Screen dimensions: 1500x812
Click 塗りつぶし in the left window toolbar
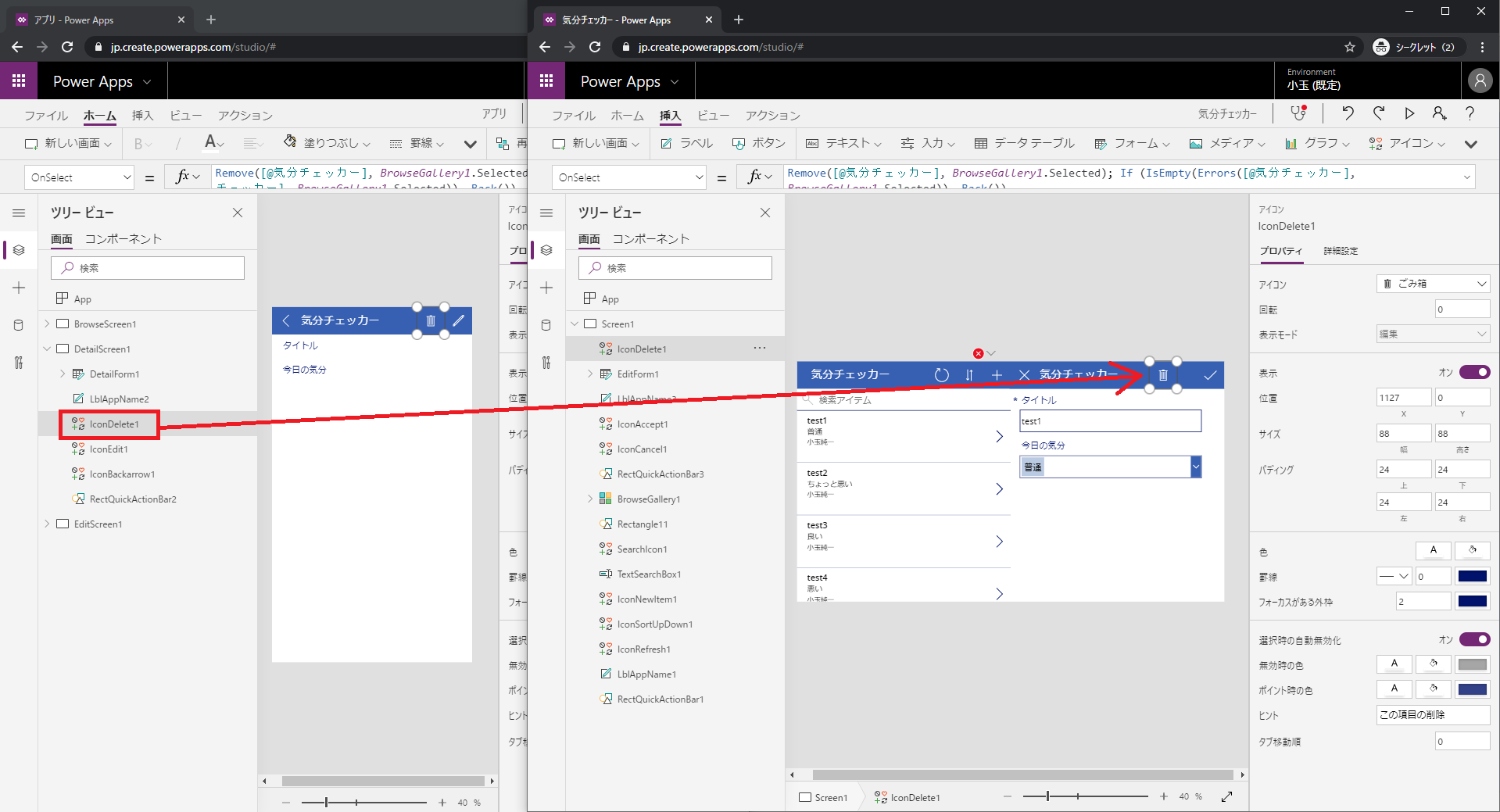327,143
